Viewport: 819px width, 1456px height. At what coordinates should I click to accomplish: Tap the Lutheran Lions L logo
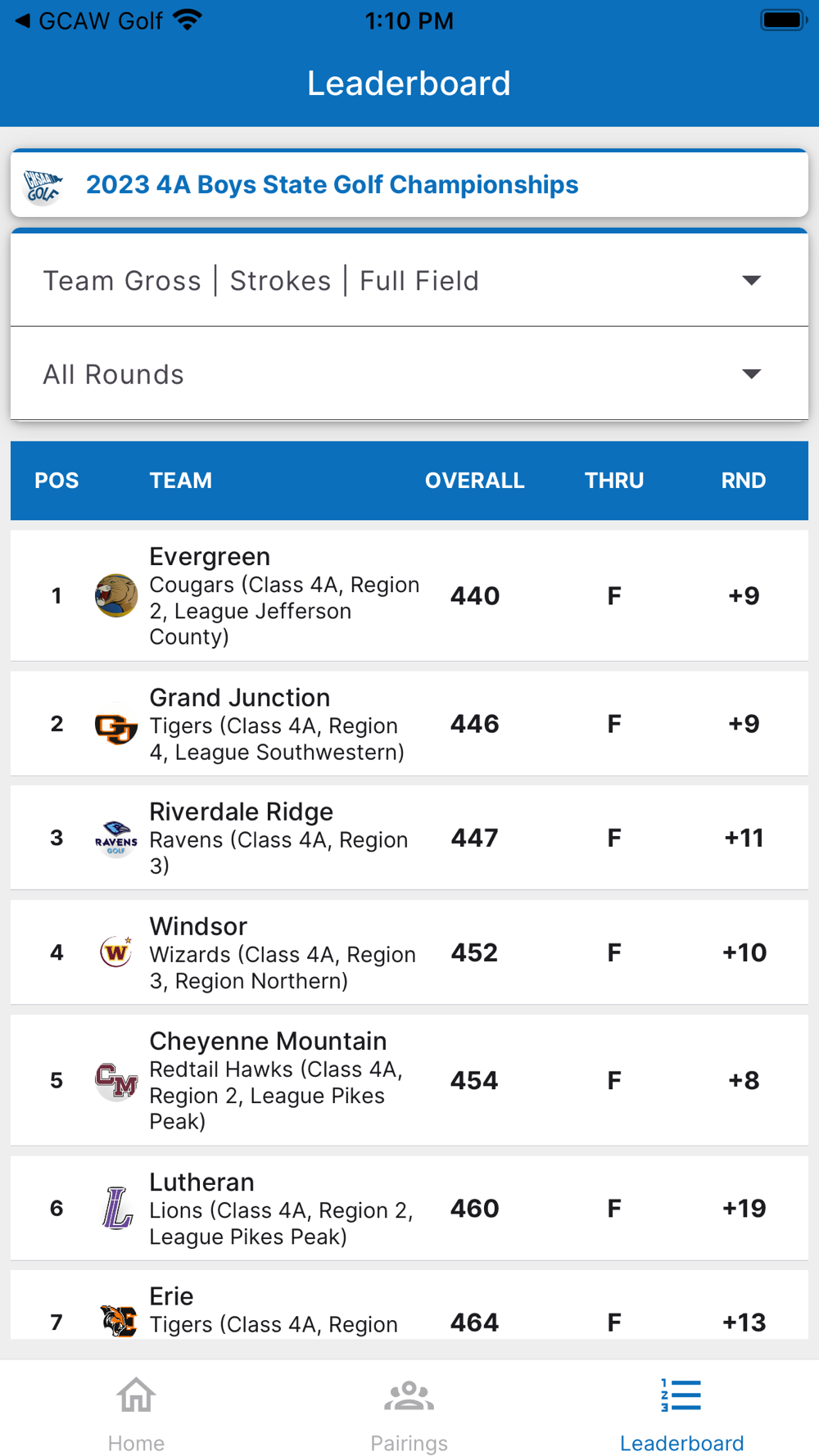[x=115, y=1209]
